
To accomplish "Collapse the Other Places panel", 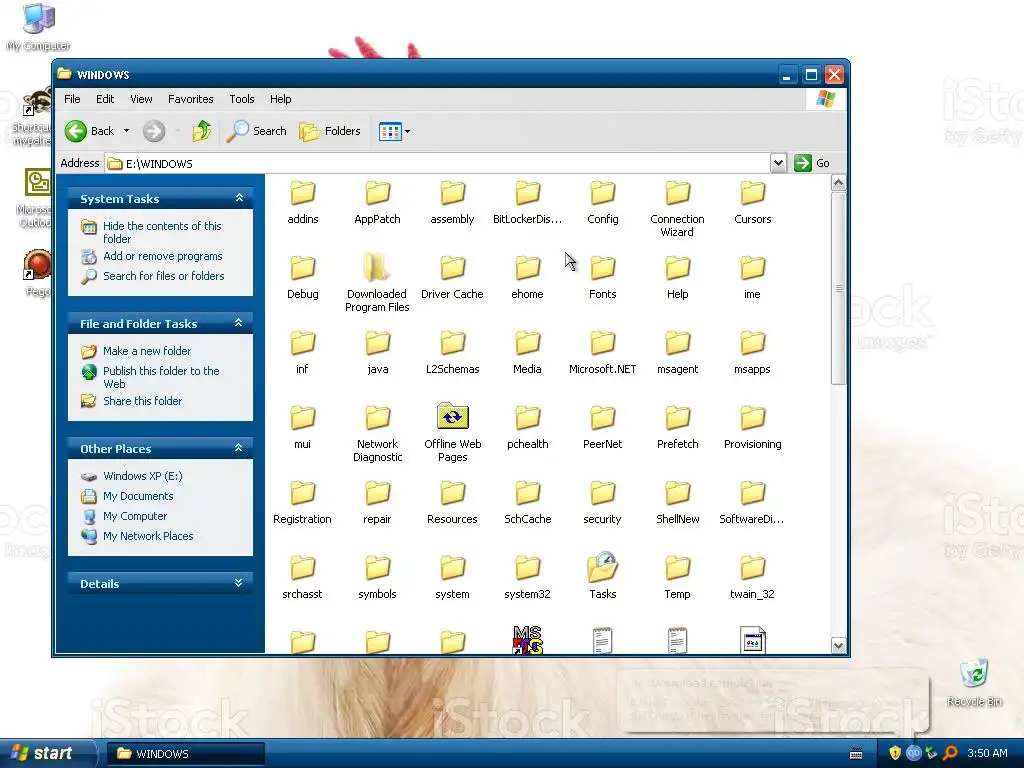I will click(x=239, y=448).
